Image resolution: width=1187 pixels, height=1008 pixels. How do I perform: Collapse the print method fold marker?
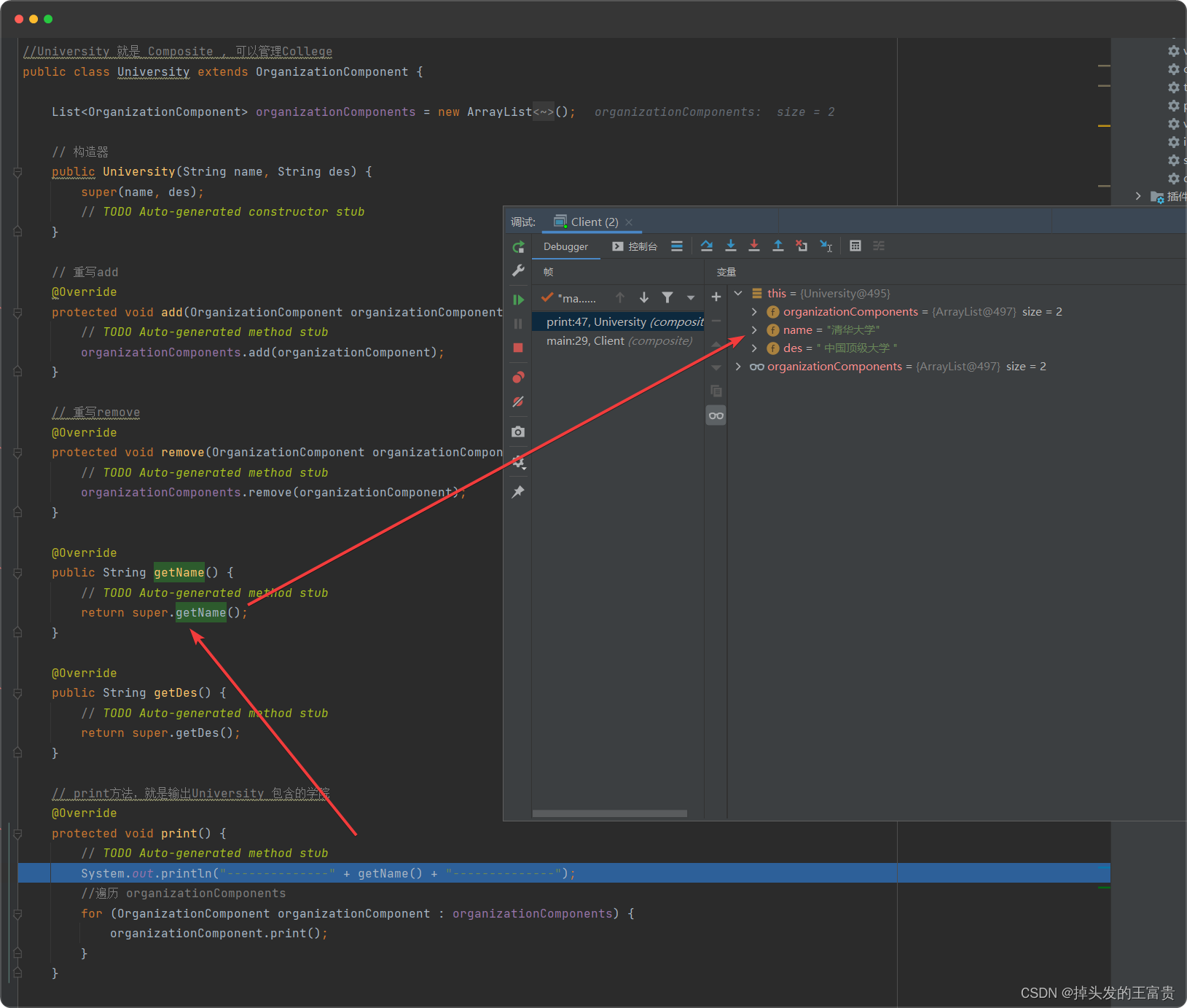[x=17, y=834]
